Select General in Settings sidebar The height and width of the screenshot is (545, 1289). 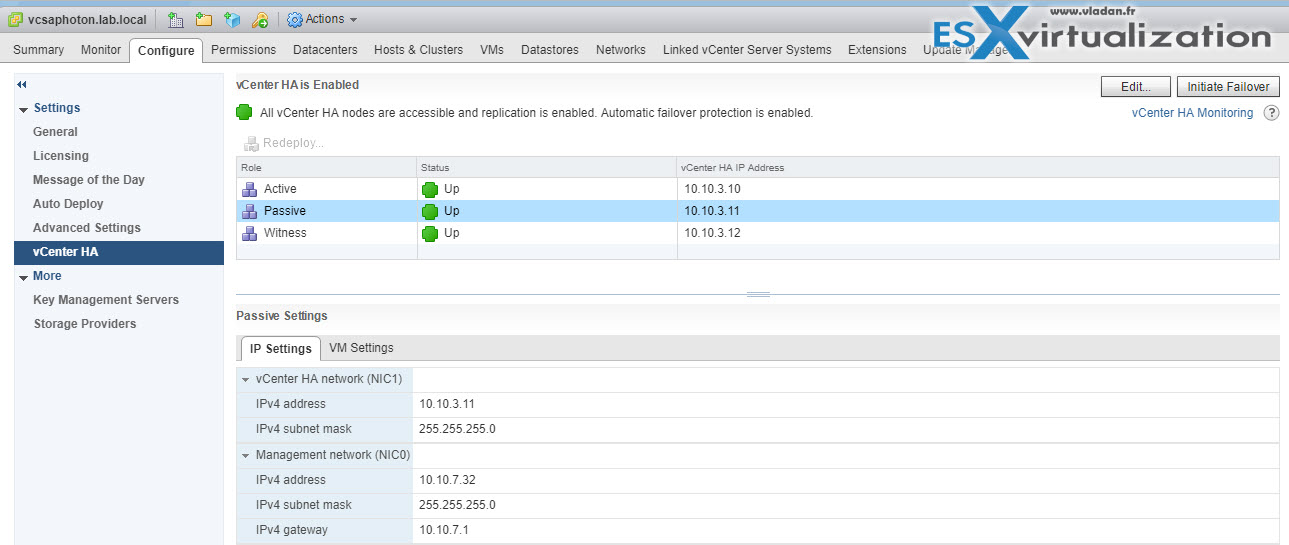click(x=55, y=132)
